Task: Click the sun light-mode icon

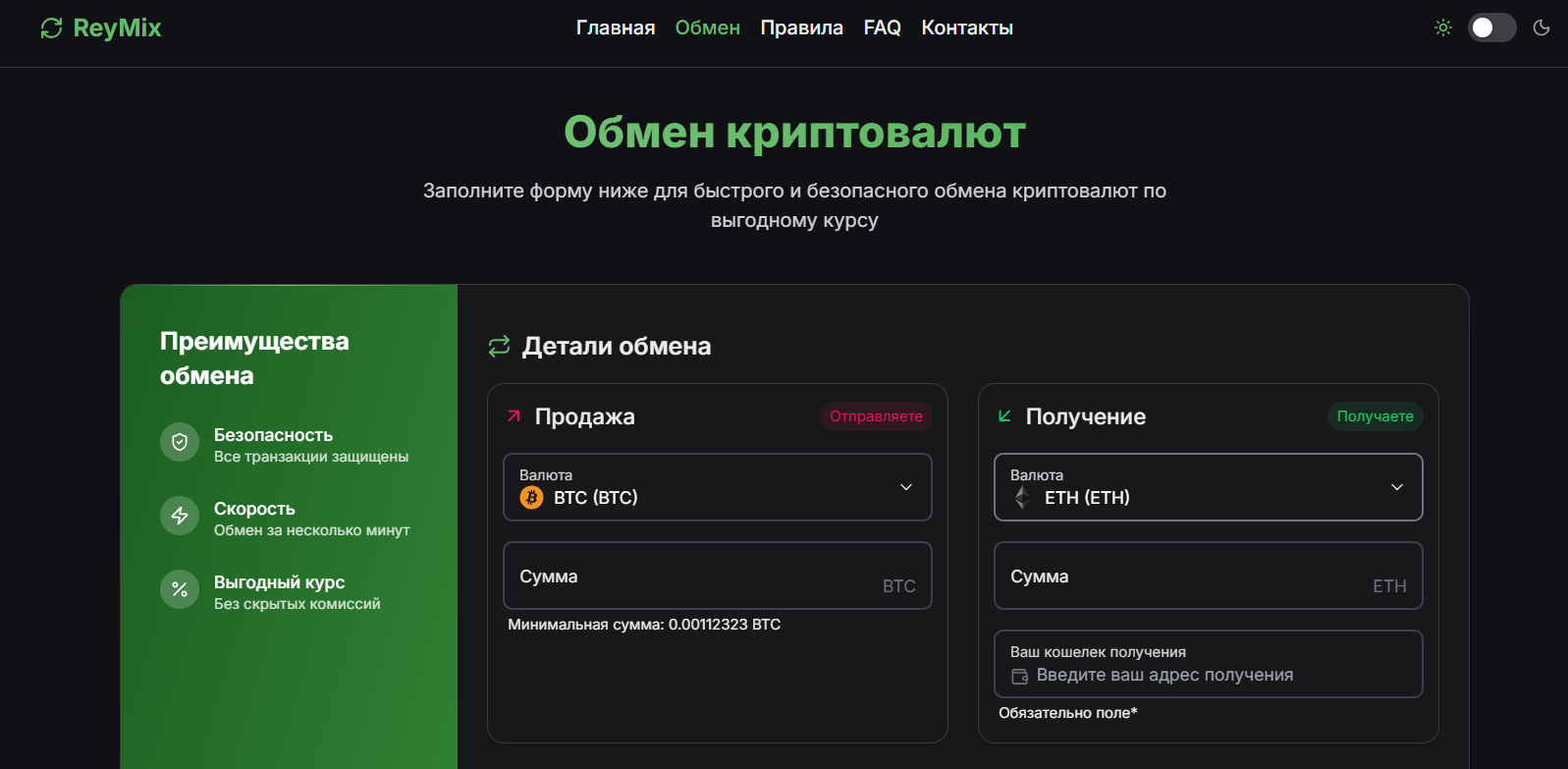Action: 1443,27
